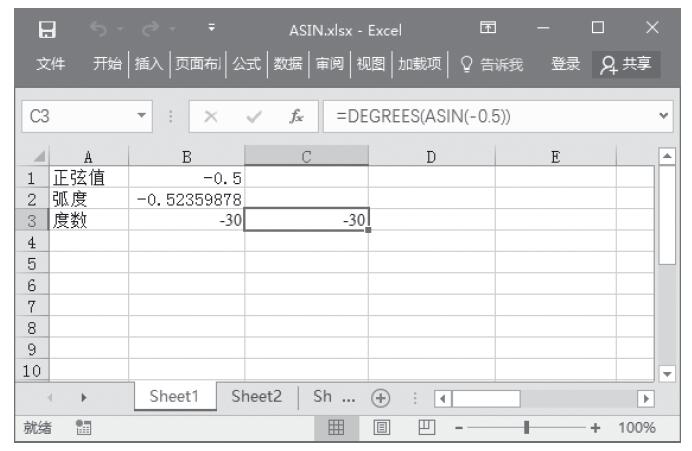The image size is (692, 451).
Task: Select cell B2 with radian value
Action: (x=186, y=199)
